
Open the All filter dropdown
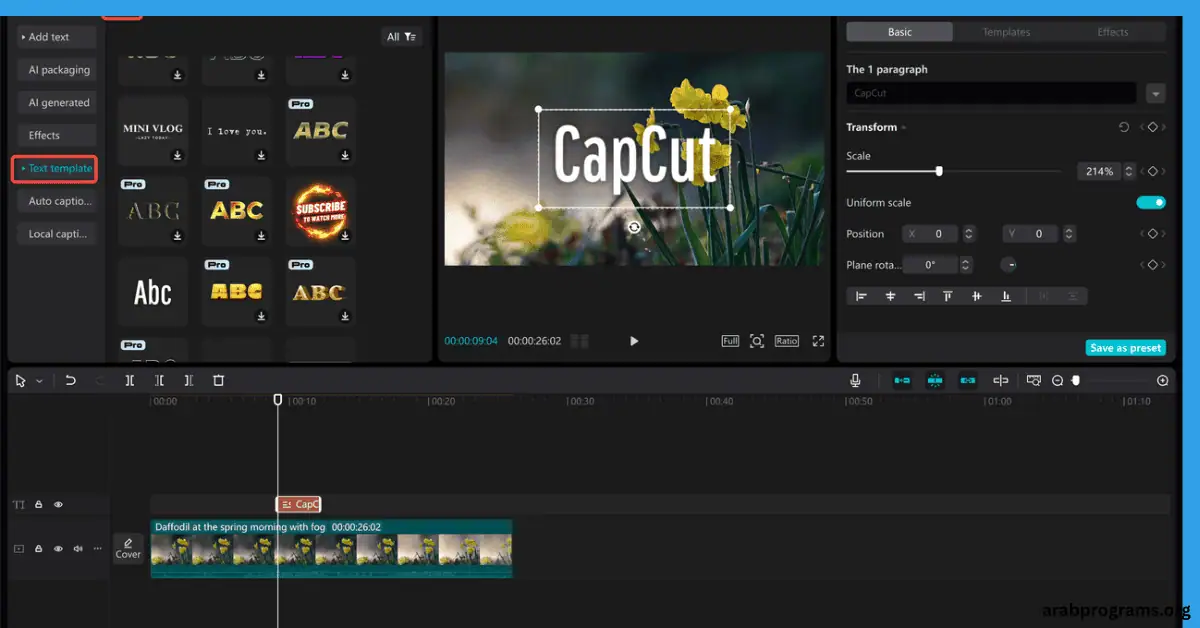402,37
